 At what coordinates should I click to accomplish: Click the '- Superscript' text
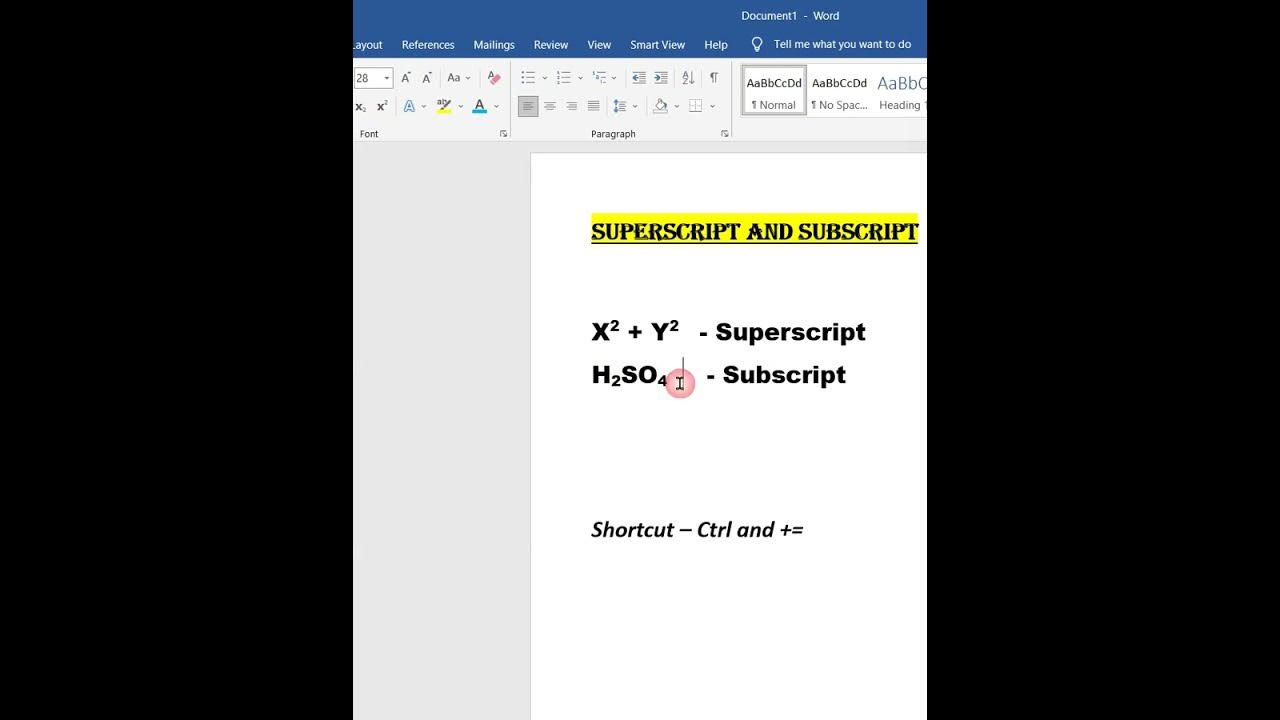[x=782, y=332]
